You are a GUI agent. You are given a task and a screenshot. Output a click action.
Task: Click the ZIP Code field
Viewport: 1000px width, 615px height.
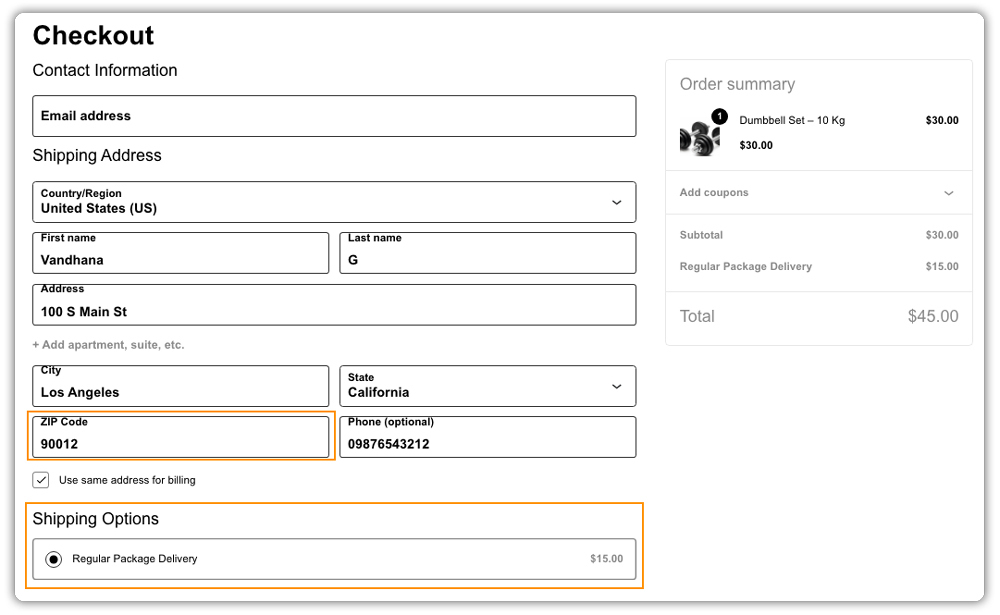coord(180,437)
